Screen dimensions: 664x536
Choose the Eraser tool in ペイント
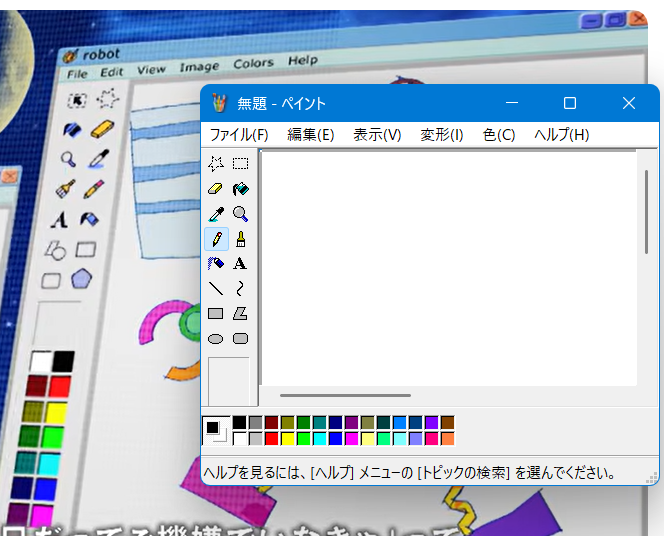point(216,188)
